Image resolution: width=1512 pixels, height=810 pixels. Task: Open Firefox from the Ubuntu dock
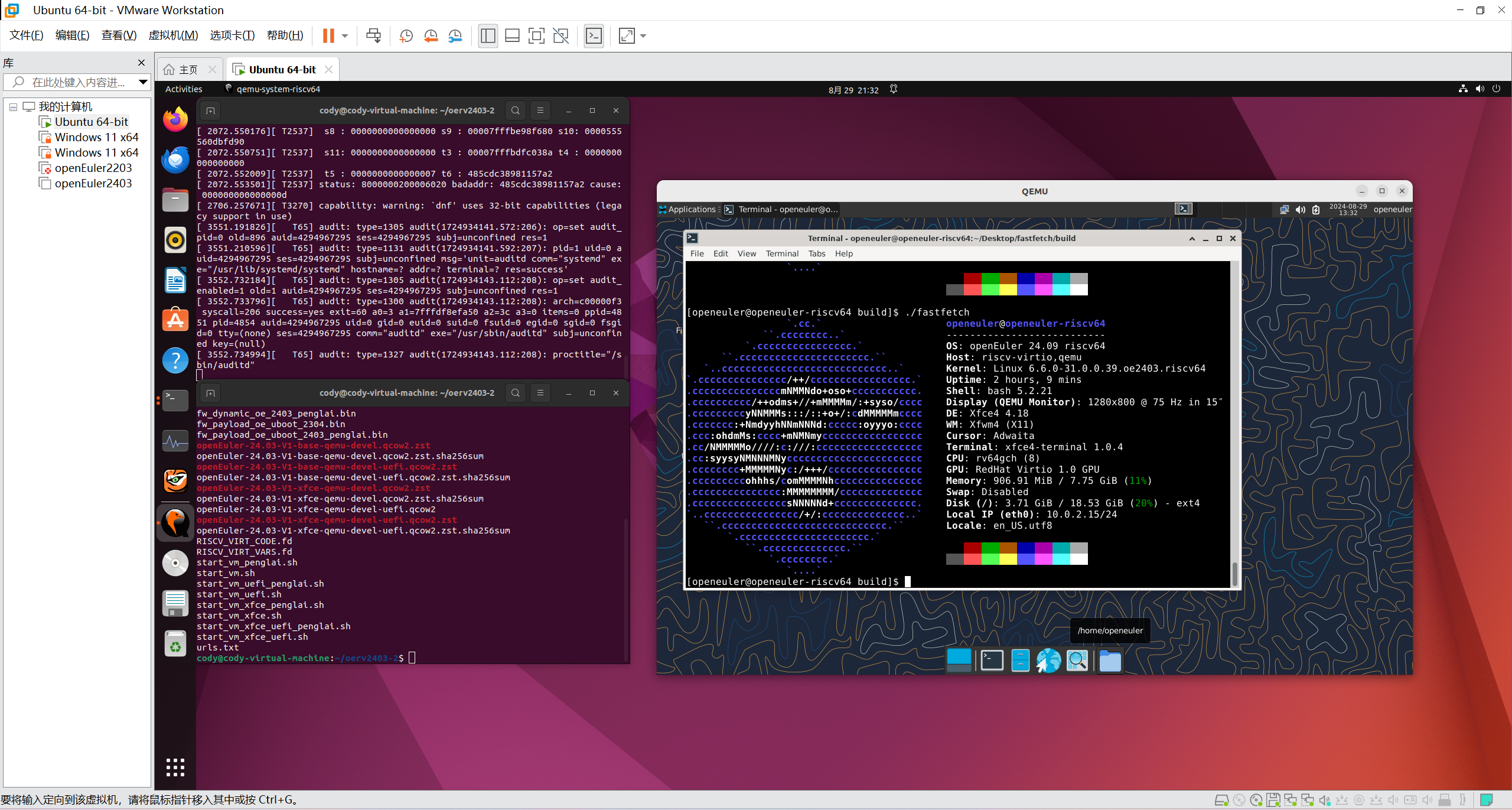(x=175, y=120)
